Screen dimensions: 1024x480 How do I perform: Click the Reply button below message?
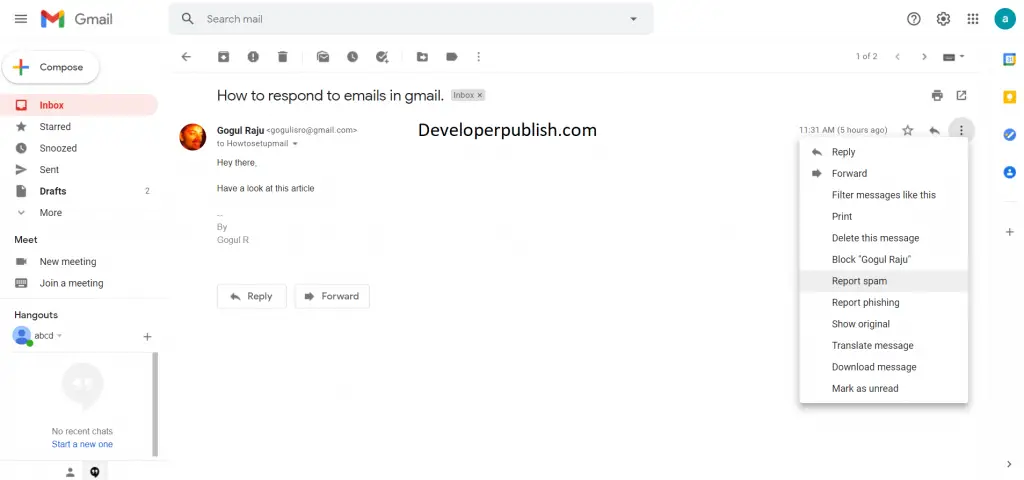pos(251,296)
